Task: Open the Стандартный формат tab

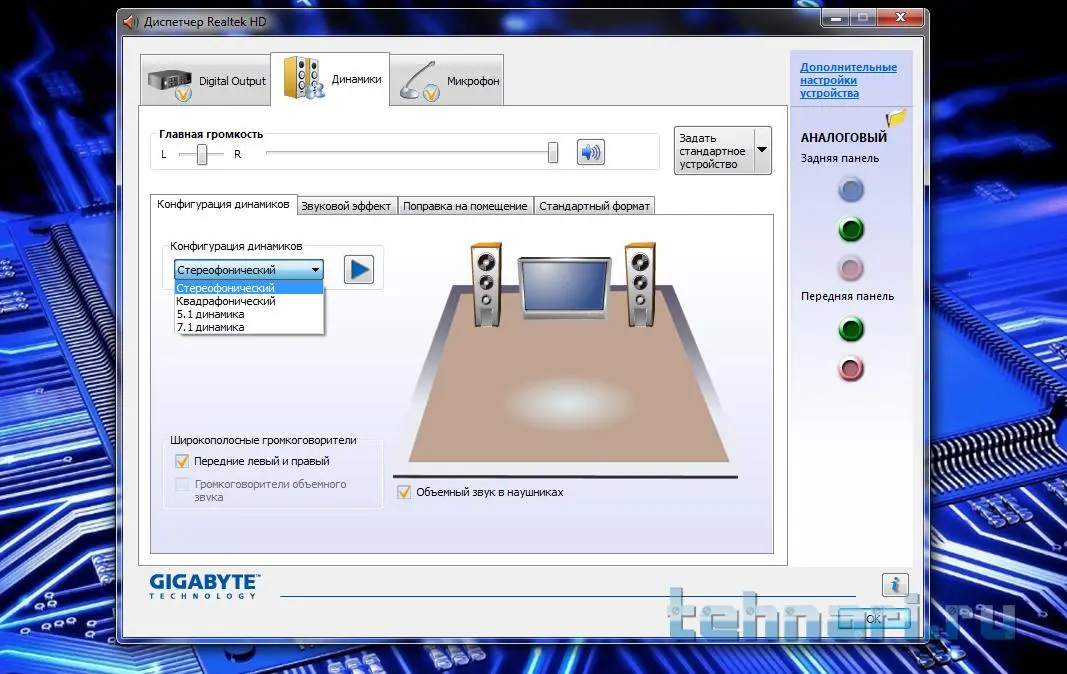Action: [594, 206]
